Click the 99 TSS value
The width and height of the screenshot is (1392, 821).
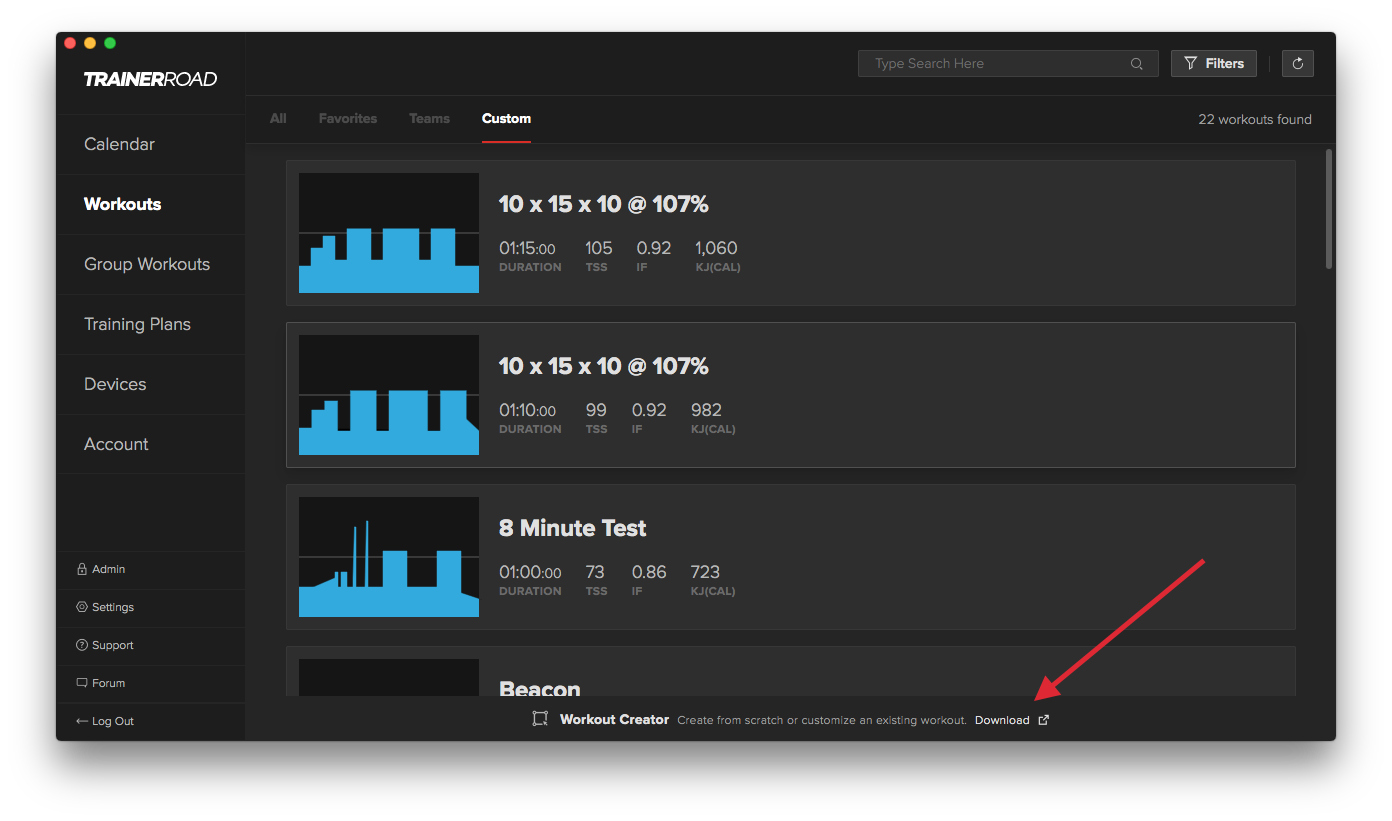(597, 410)
